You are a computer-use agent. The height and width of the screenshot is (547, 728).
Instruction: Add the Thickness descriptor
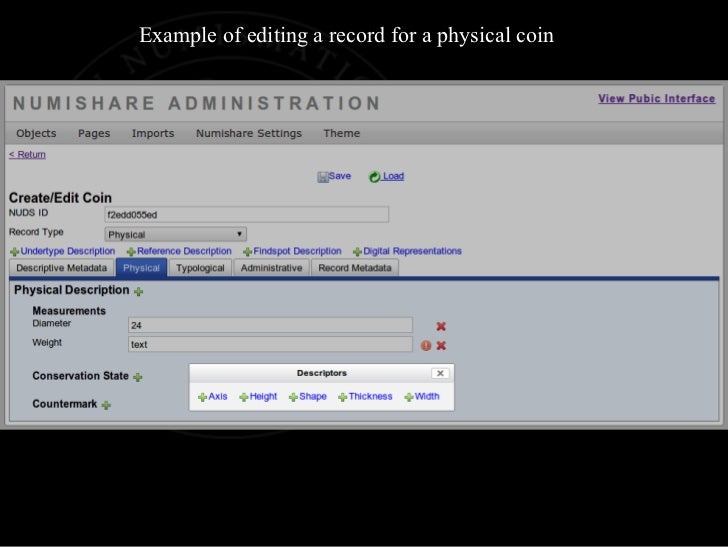coord(370,397)
